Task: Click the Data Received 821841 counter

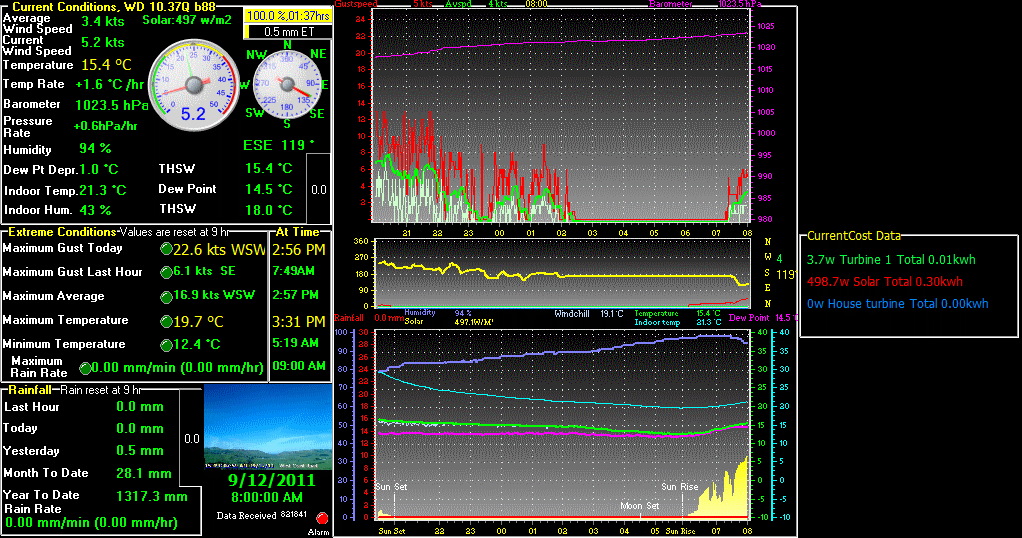Action: (x=261, y=515)
